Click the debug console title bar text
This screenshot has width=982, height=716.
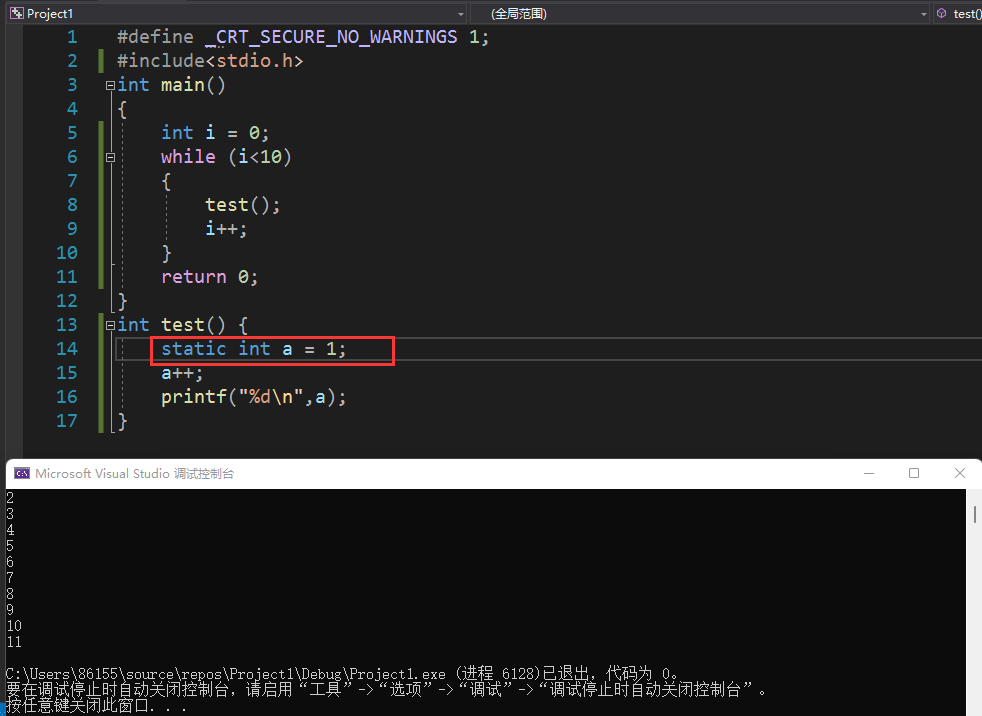coord(134,474)
